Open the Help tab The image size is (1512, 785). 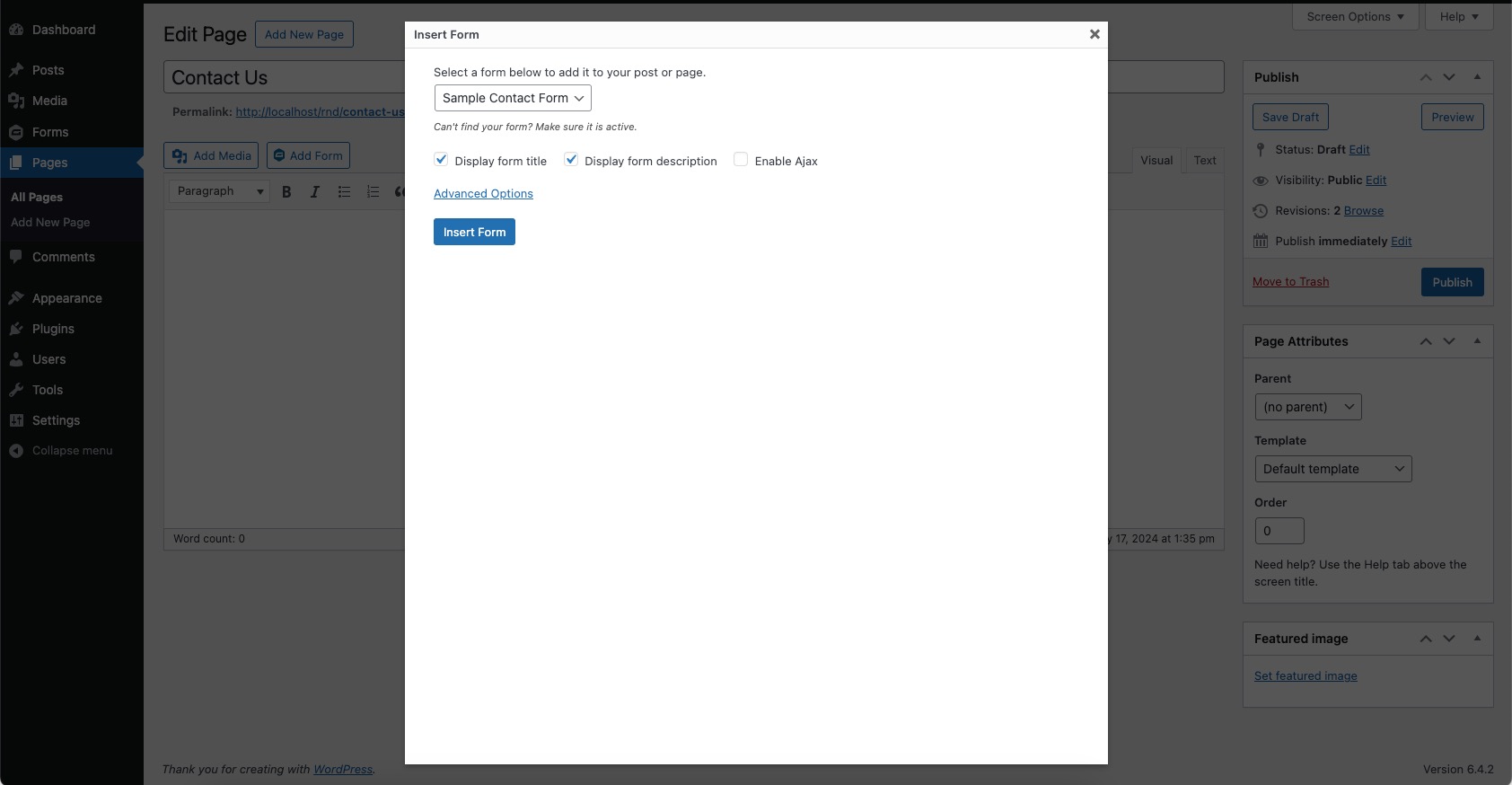pyautogui.click(x=1459, y=16)
